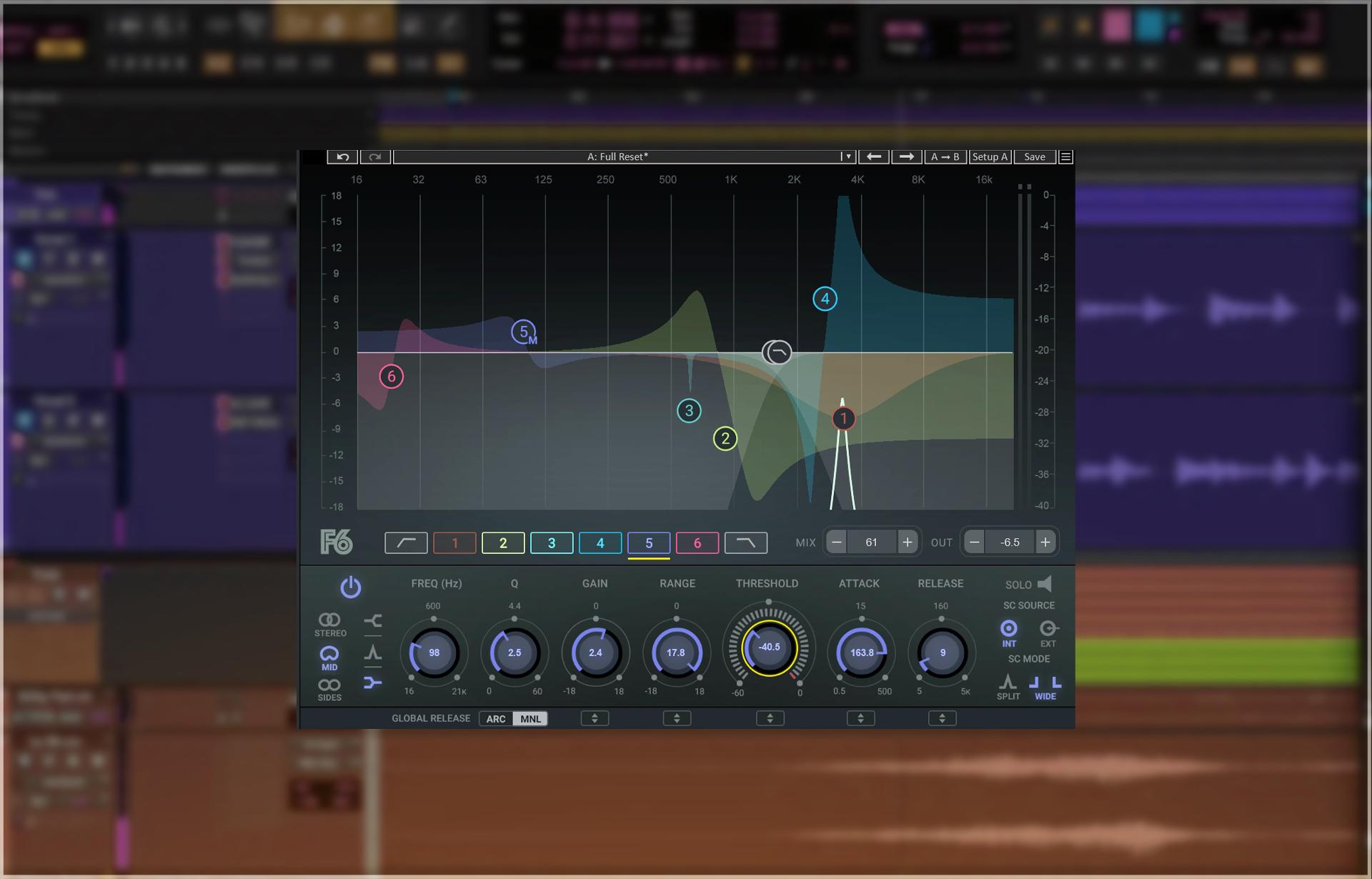This screenshot has height=879, width=1372.
Task: Set global release to MNL
Action: point(530,719)
